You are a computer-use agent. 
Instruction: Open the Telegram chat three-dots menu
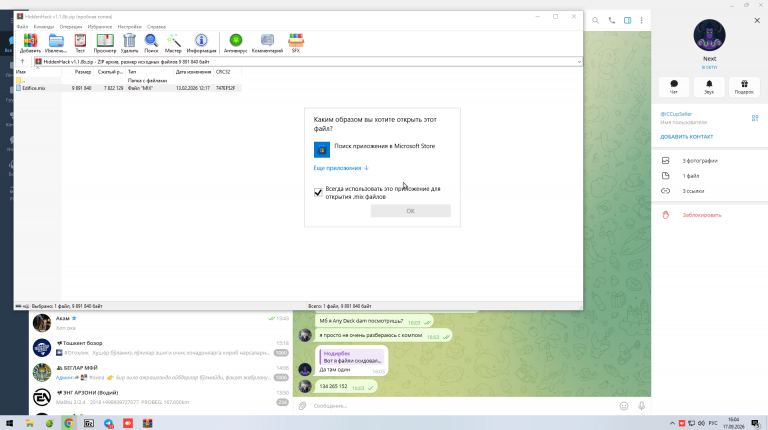click(x=642, y=21)
